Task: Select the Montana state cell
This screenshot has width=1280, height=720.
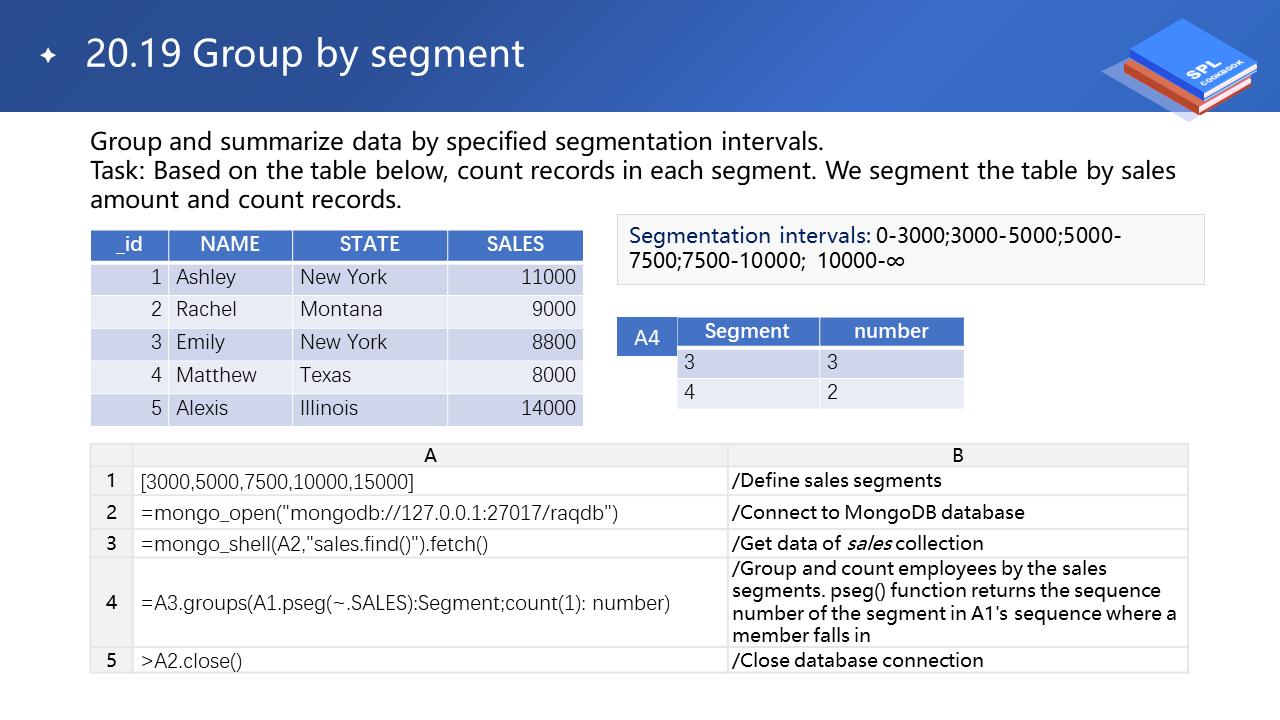Action: point(369,310)
